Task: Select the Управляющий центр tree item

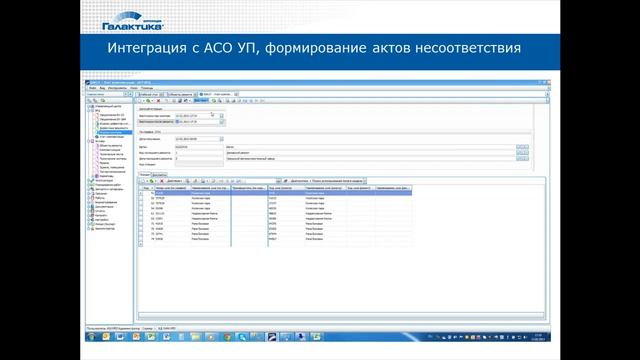Action: (x=108, y=106)
